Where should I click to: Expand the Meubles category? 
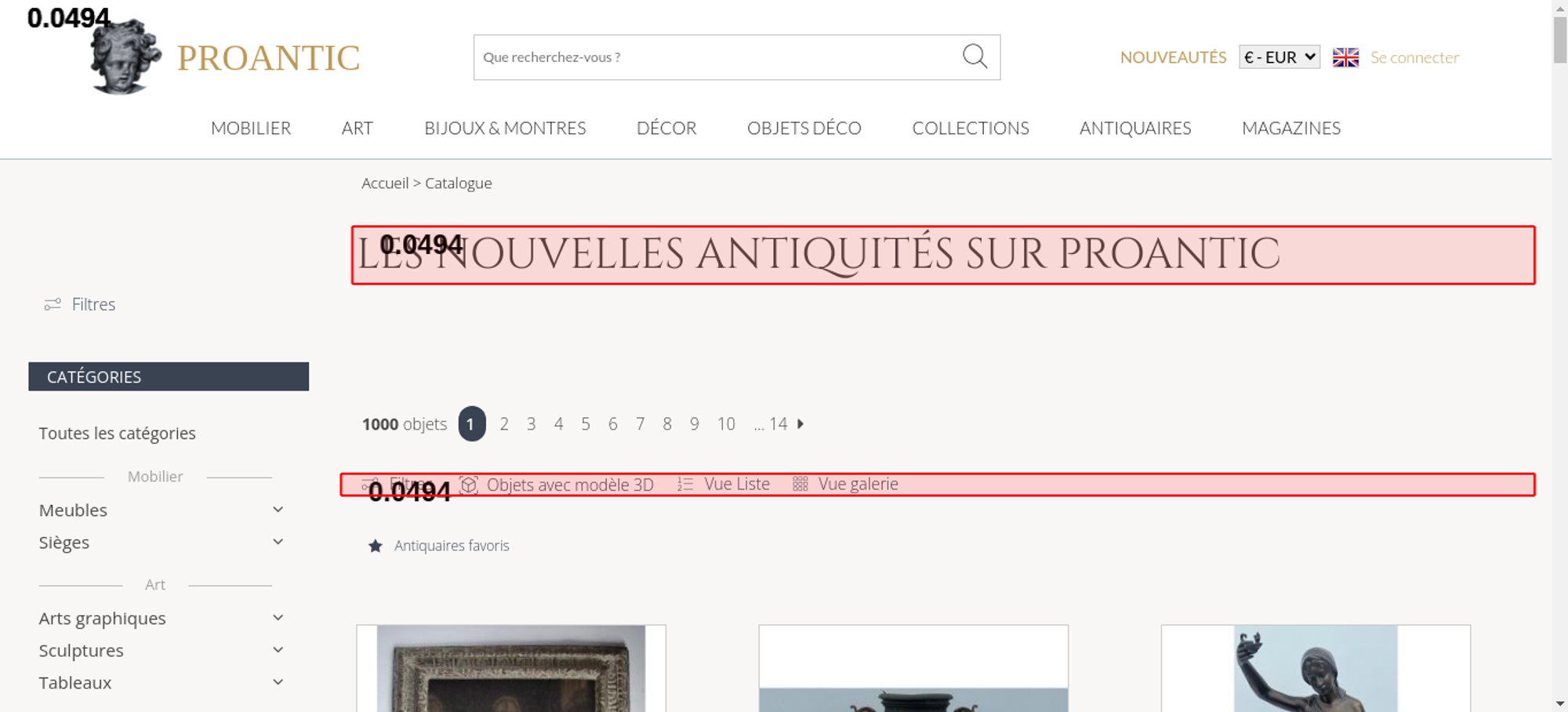(278, 510)
